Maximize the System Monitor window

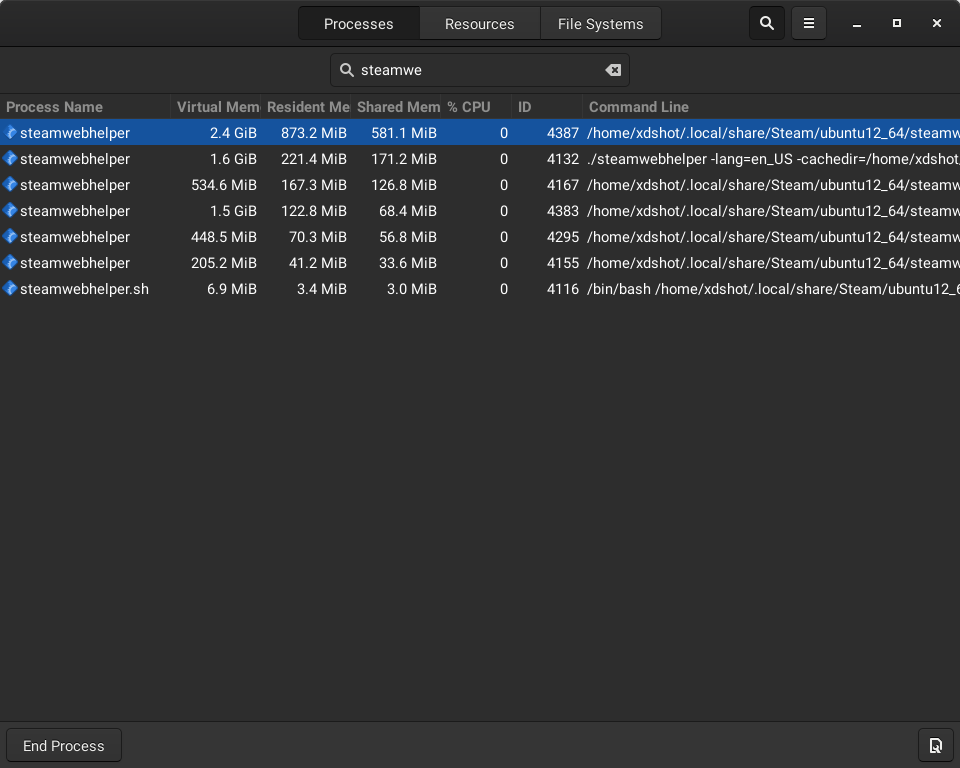point(897,23)
